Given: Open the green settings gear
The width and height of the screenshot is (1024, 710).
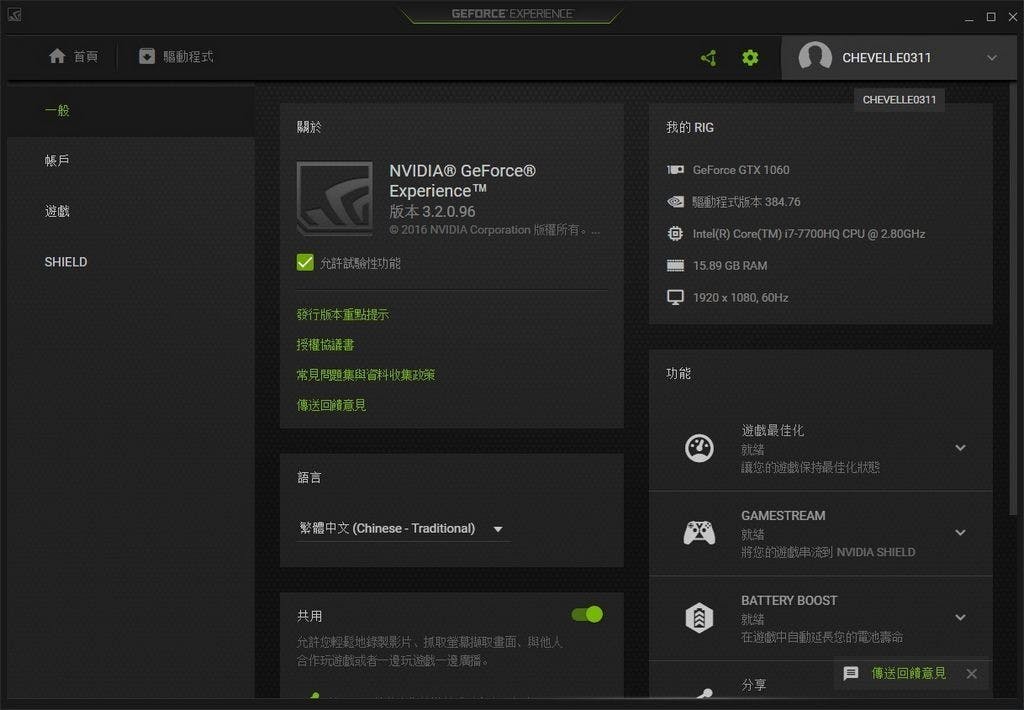Looking at the screenshot, I should [x=750, y=57].
